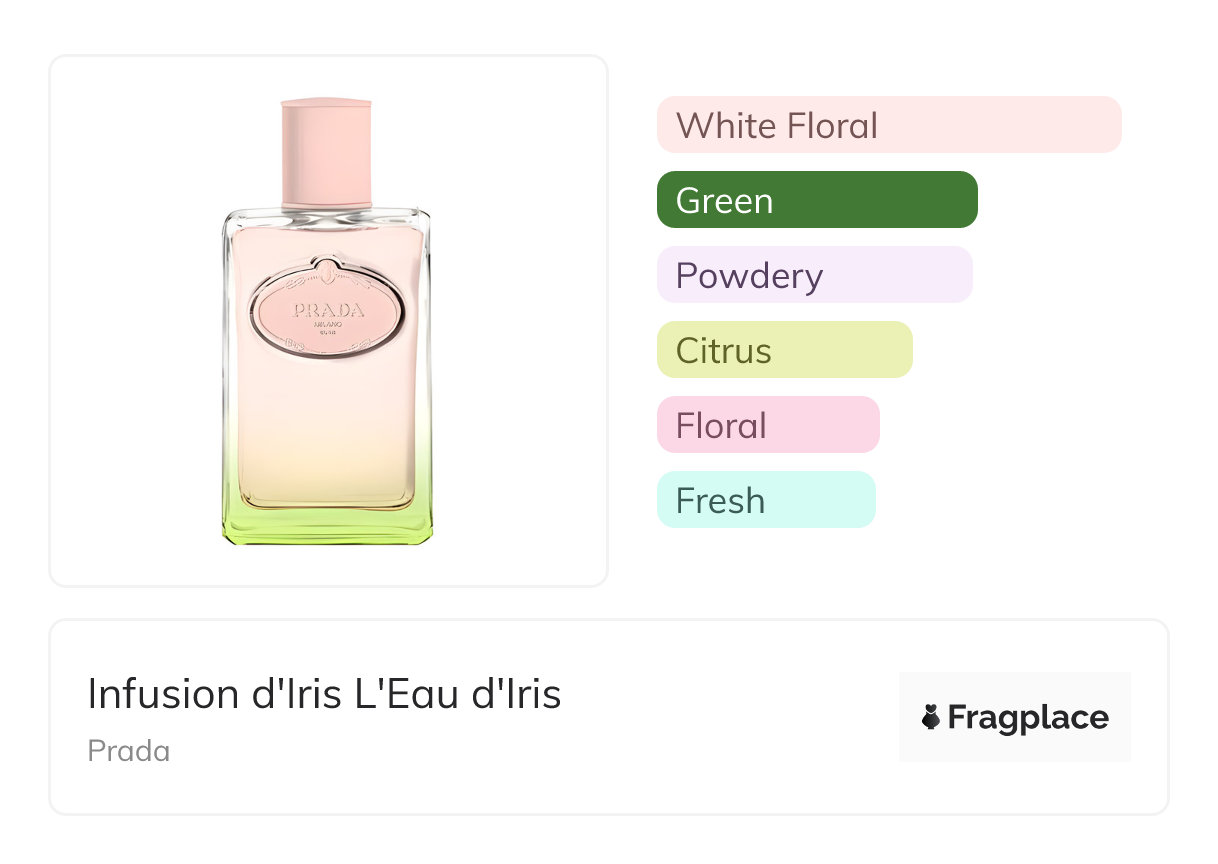
Task: Choose the Fresh accord bar
Action: click(766, 500)
